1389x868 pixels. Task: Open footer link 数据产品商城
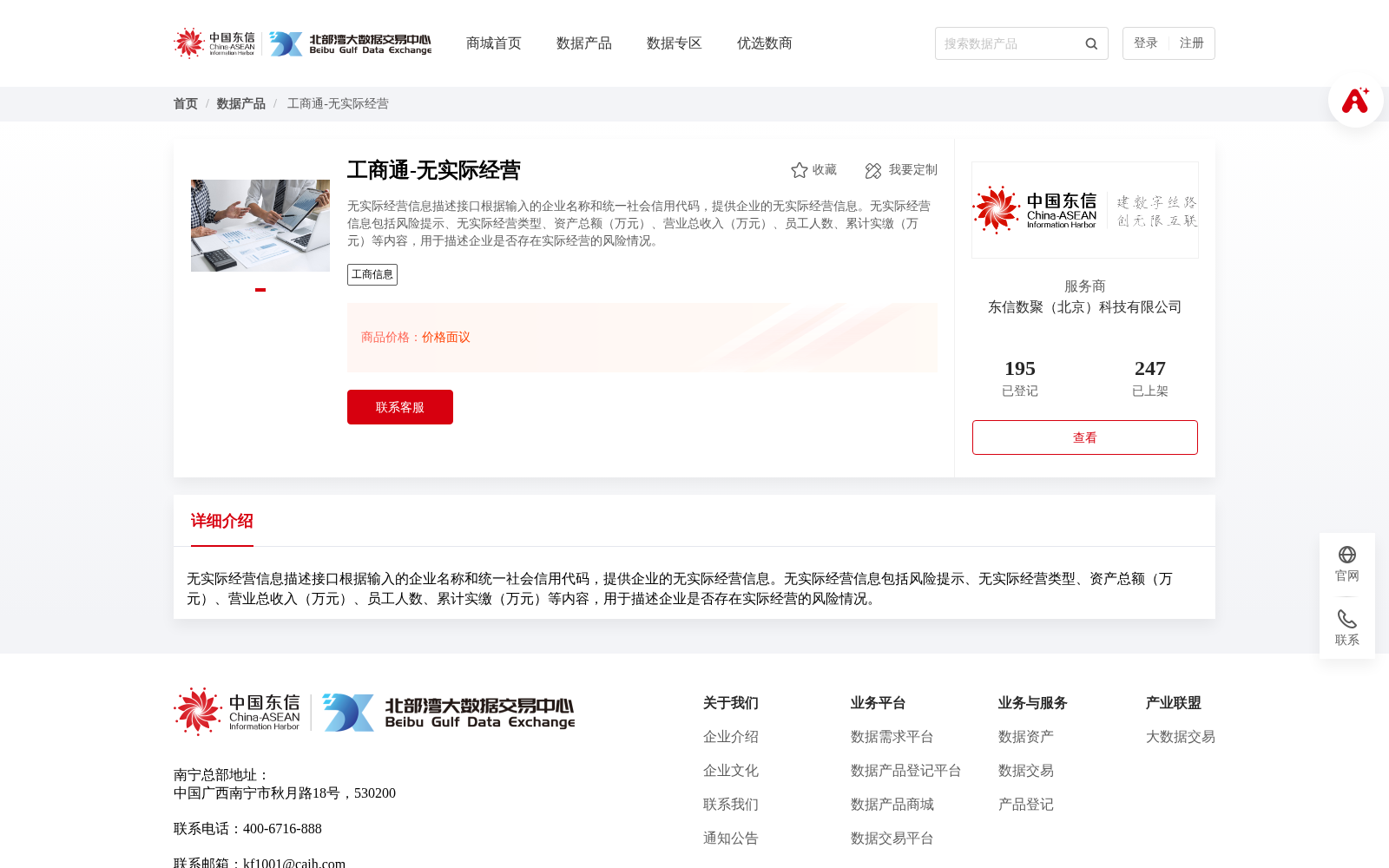click(x=892, y=805)
